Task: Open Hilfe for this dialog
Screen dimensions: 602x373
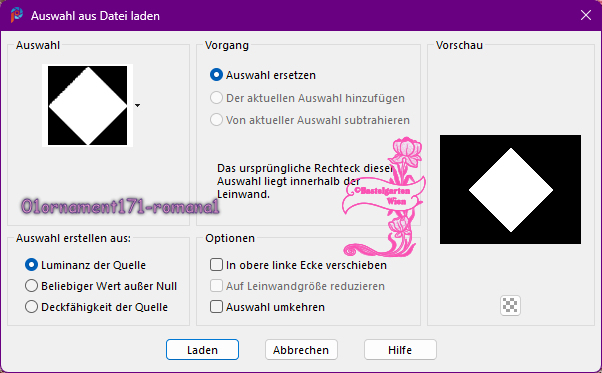Action: [x=400, y=350]
